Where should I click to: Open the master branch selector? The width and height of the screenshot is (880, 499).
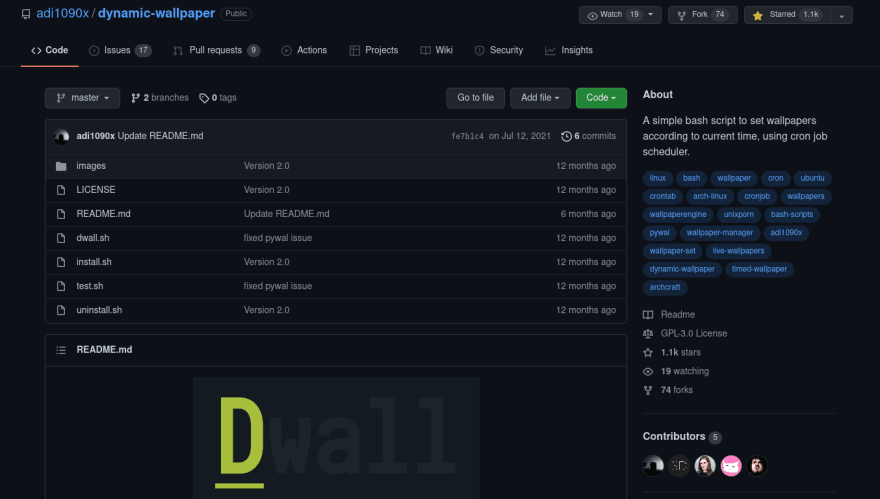pos(82,98)
